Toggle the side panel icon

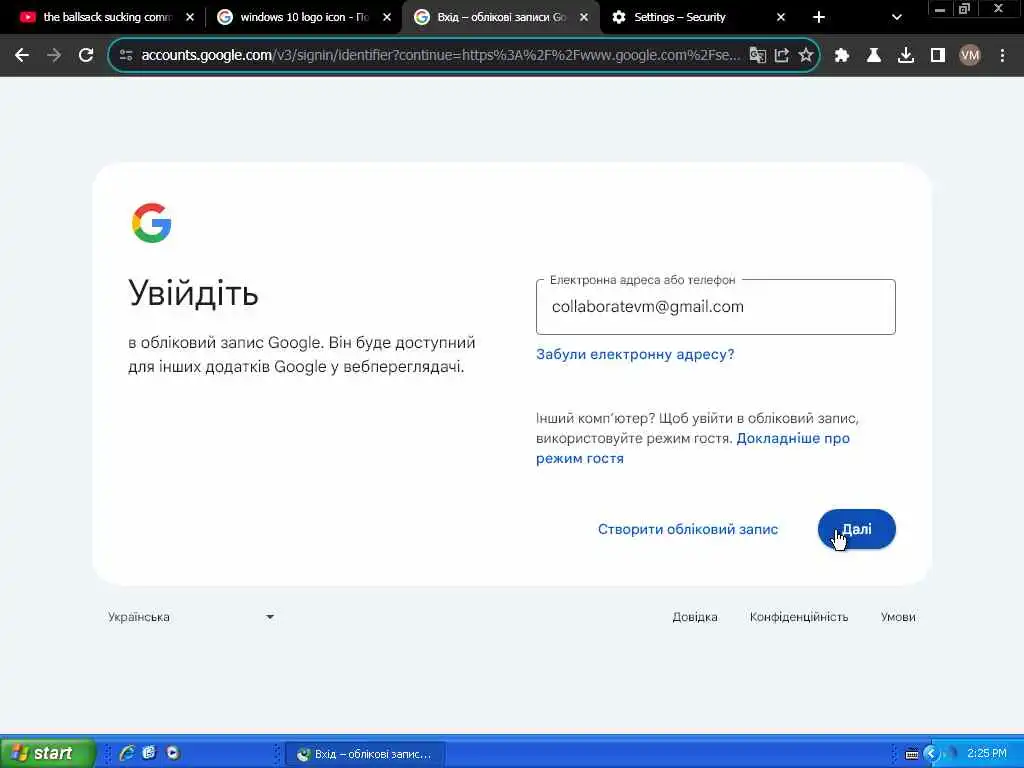[938, 56]
